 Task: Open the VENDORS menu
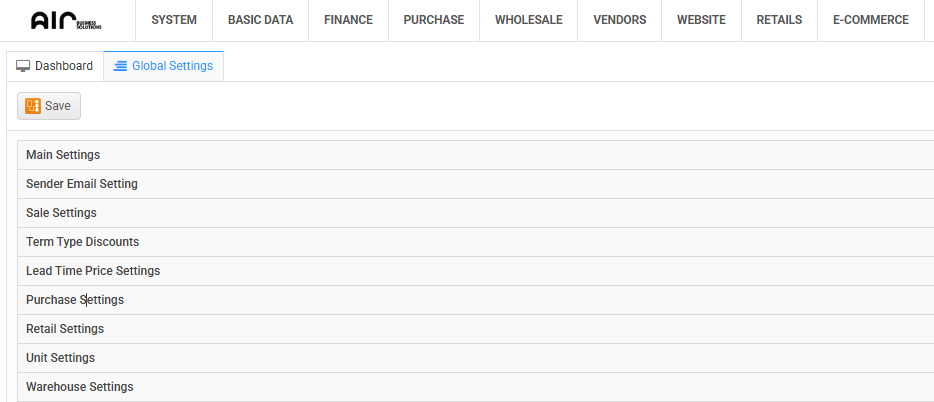point(619,20)
